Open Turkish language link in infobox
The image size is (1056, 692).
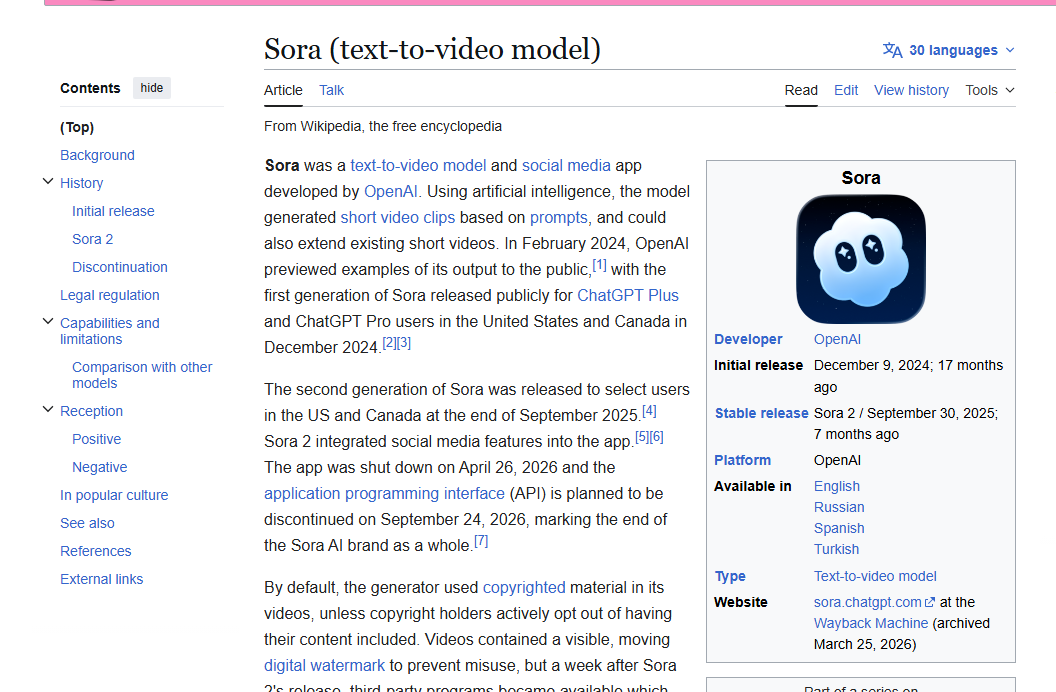[x=836, y=549]
